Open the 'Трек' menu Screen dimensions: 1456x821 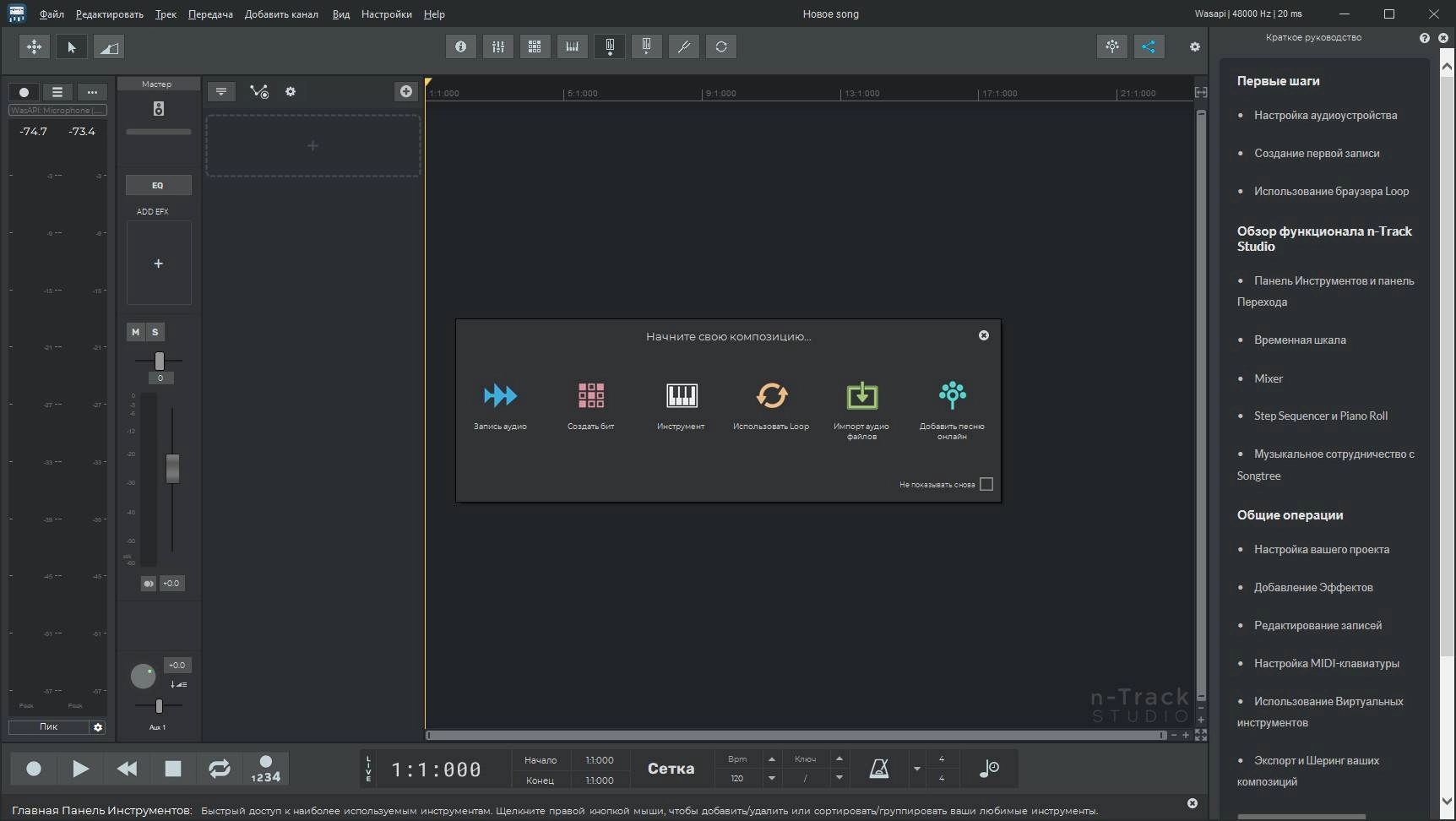166,14
